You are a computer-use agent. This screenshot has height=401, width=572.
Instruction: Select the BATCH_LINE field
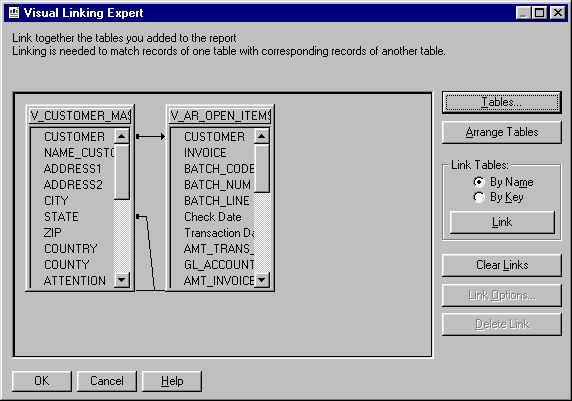[217, 201]
